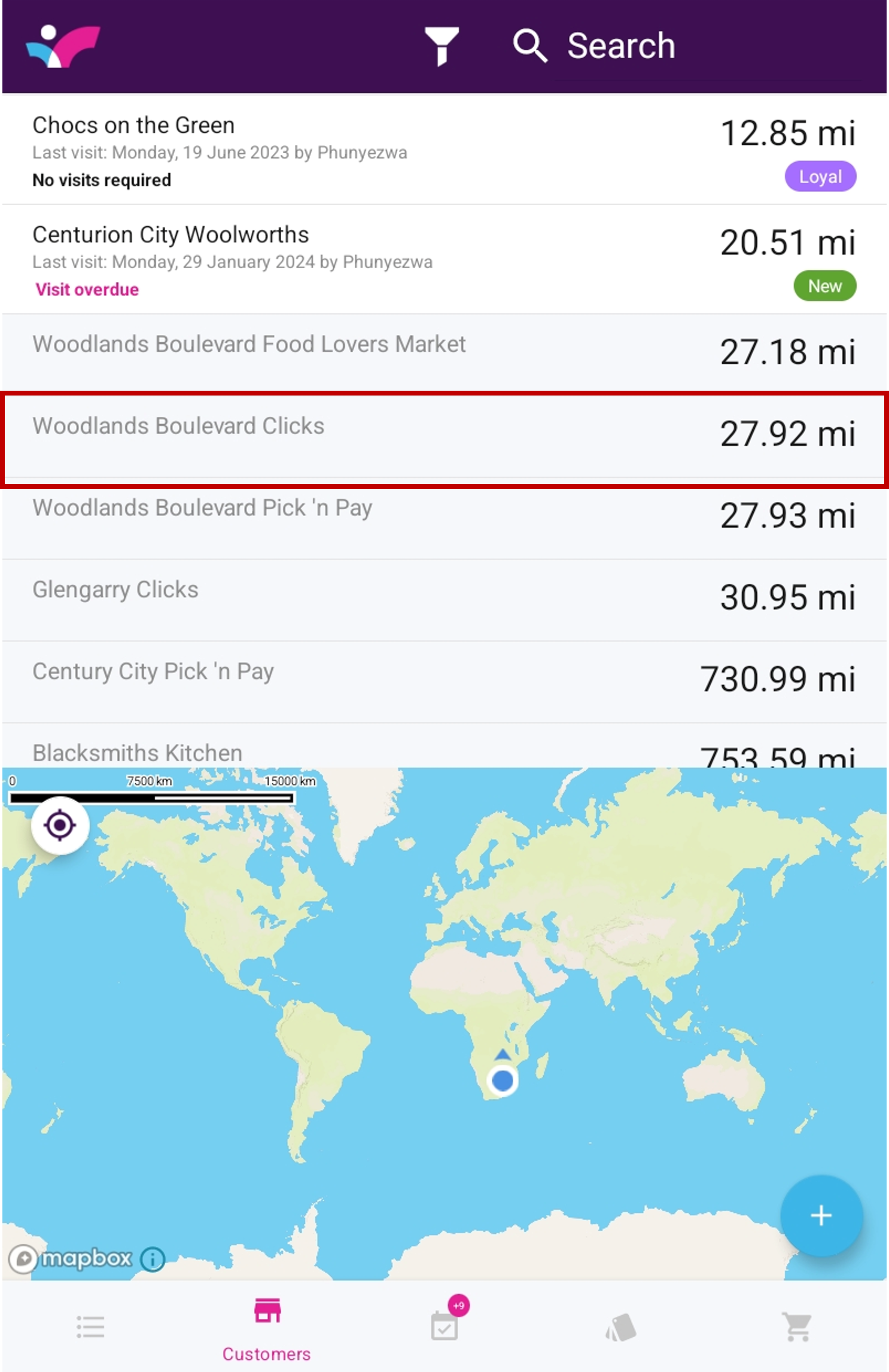Open the shopping cart tab
This screenshot has height=1372, width=889.
coord(798,1327)
